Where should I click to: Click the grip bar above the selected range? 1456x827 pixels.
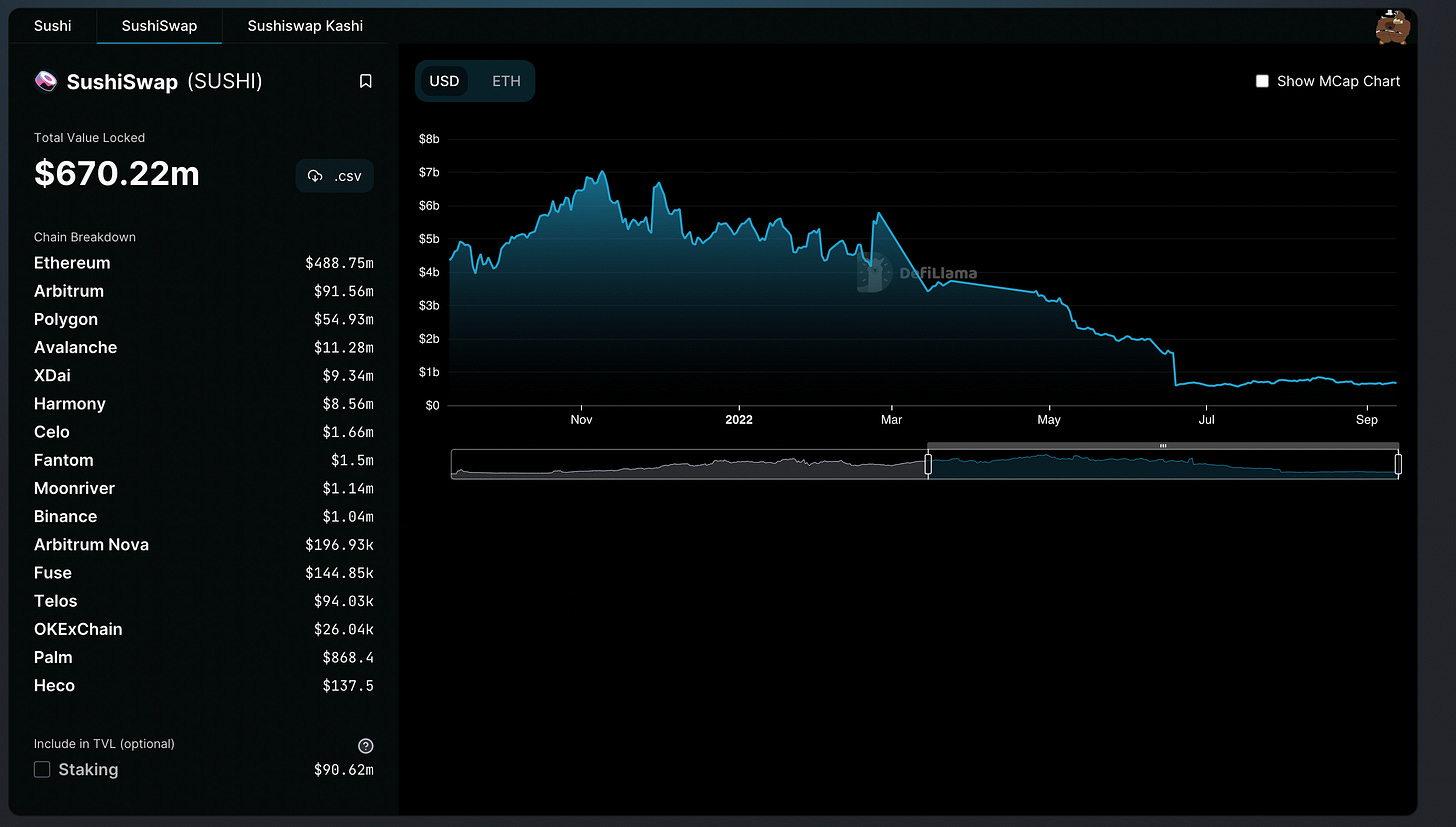[1163, 446]
